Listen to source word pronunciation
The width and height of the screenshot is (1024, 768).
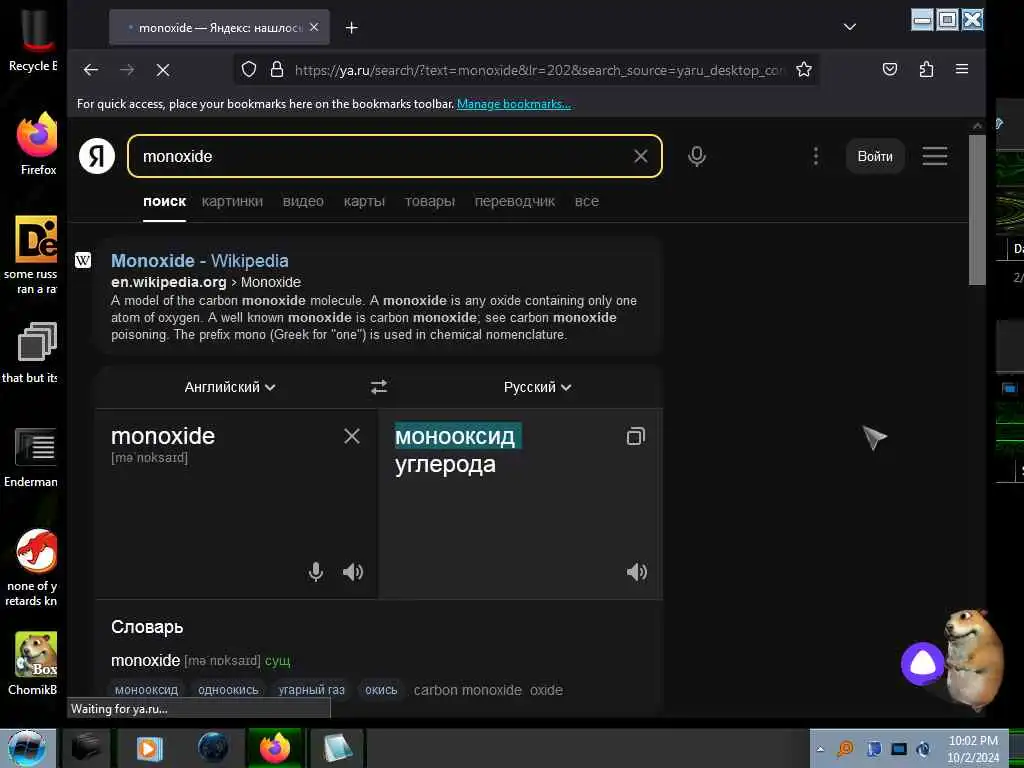click(x=353, y=572)
